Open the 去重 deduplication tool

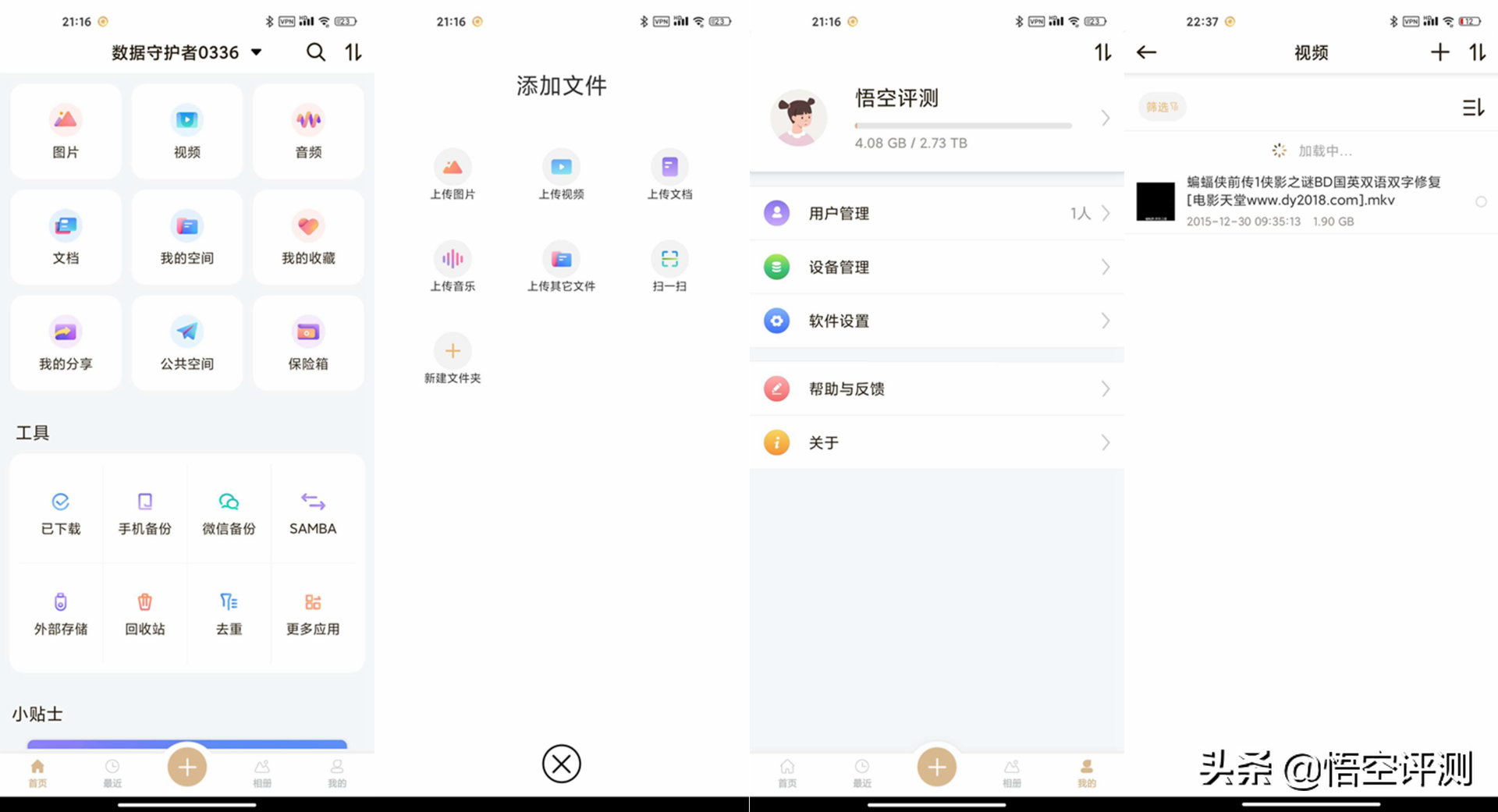(229, 615)
